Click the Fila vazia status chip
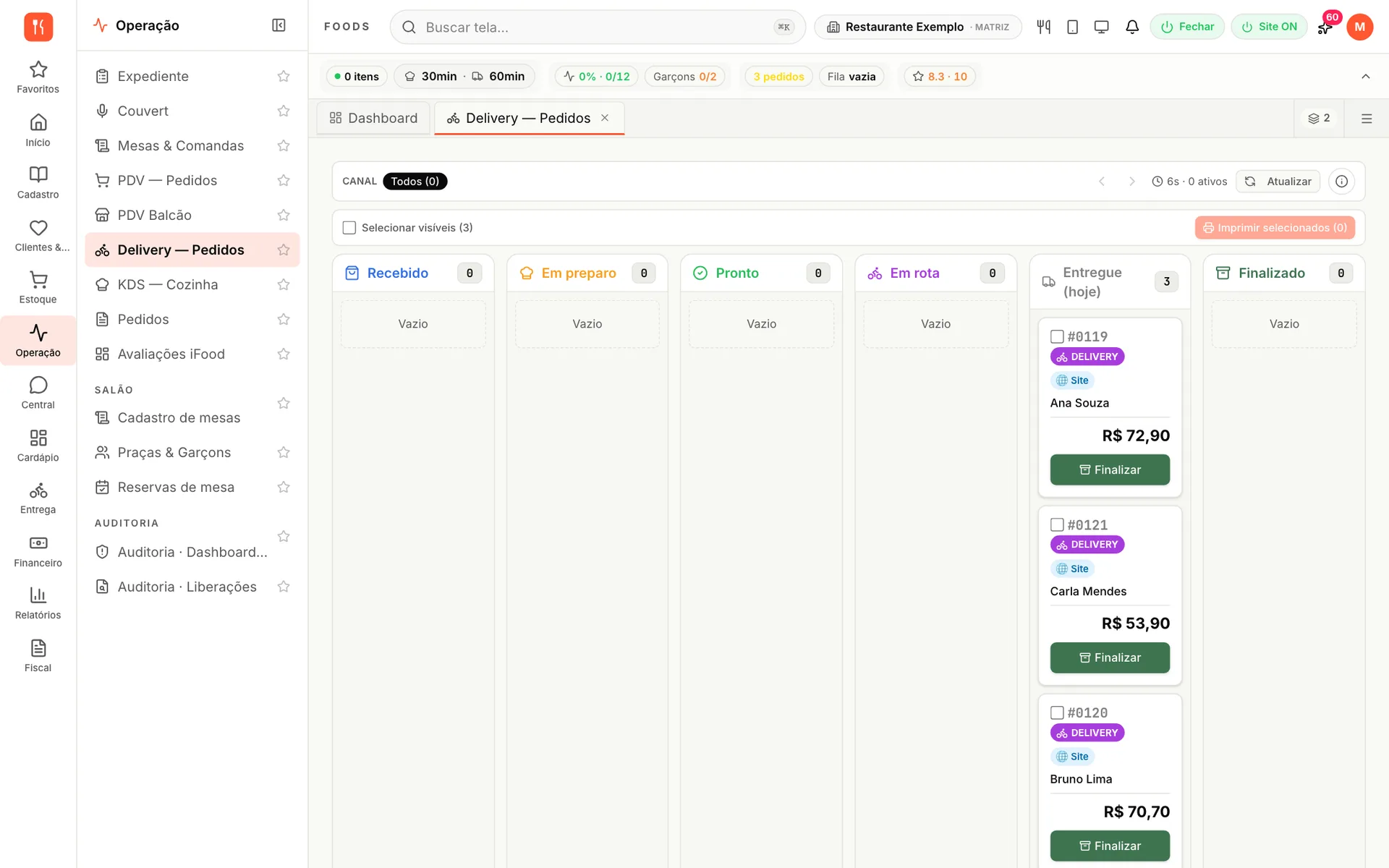This screenshot has width=1389, height=868. (851, 77)
